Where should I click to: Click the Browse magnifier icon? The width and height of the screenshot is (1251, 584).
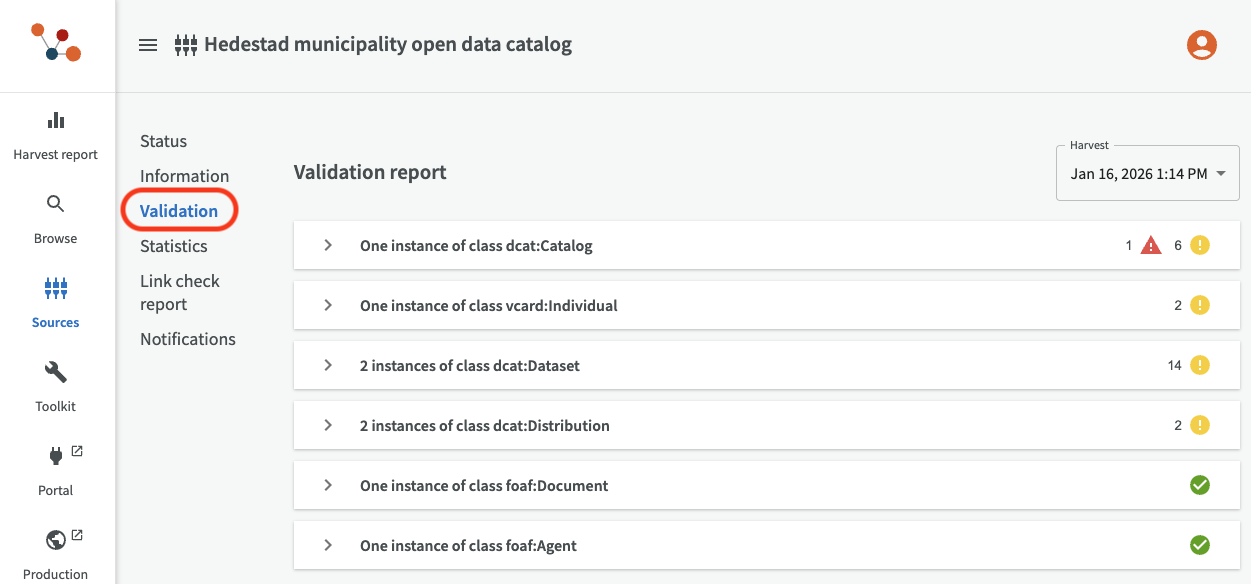point(56,204)
